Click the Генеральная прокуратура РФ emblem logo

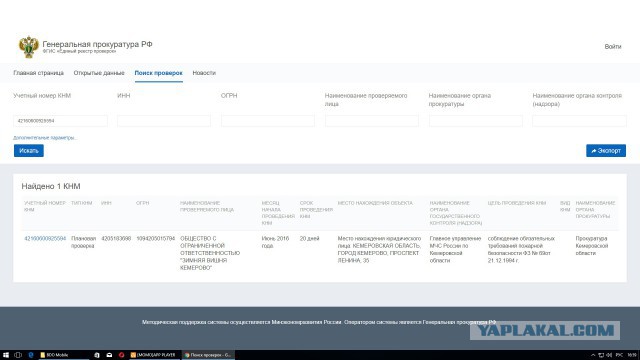coord(29,47)
